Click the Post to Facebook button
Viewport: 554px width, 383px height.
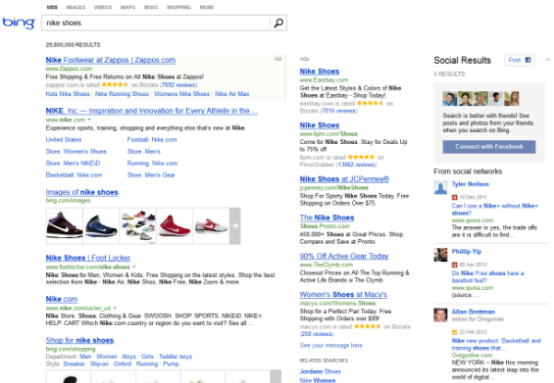pos(519,60)
